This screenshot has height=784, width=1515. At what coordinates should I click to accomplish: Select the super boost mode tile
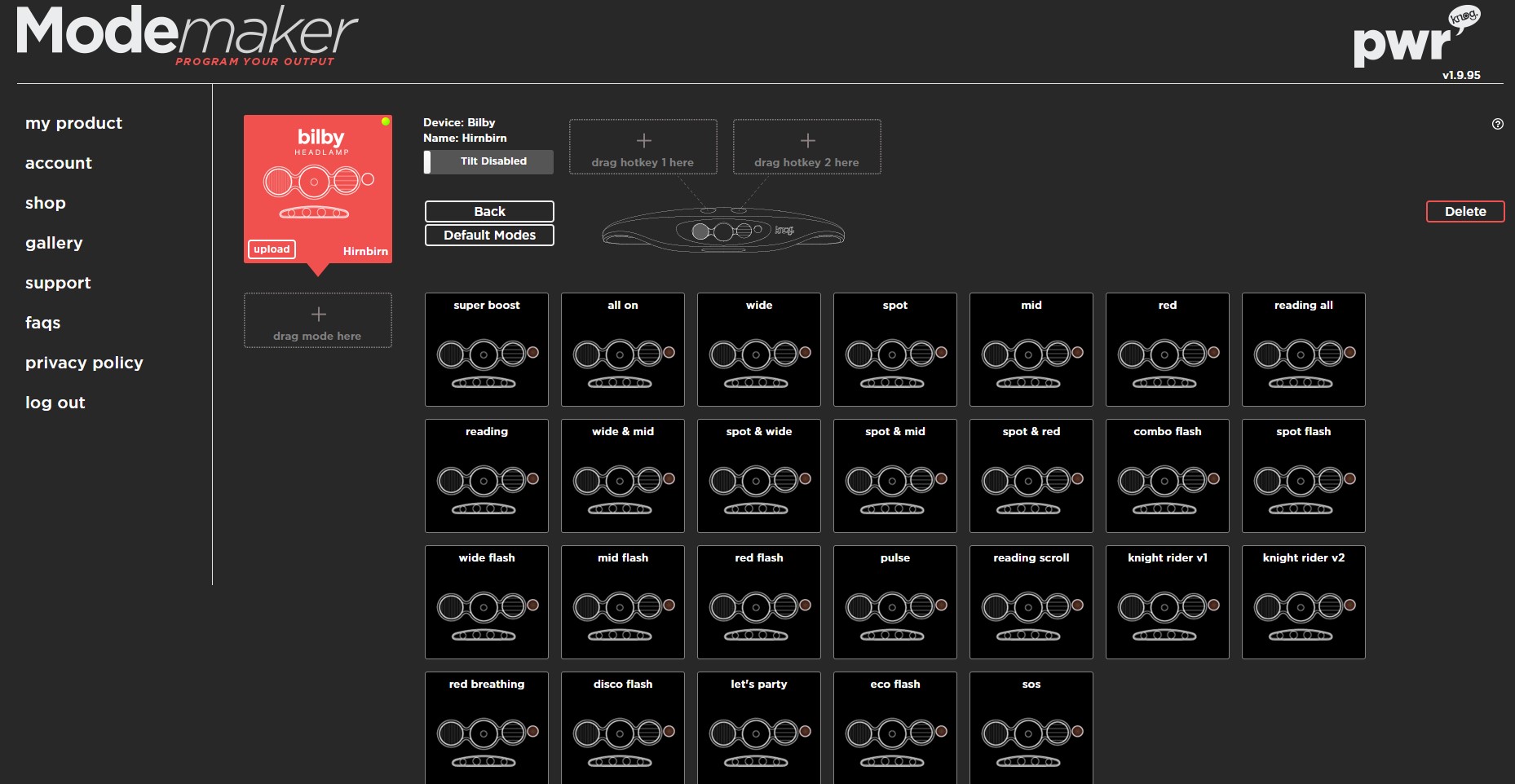[x=487, y=350]
